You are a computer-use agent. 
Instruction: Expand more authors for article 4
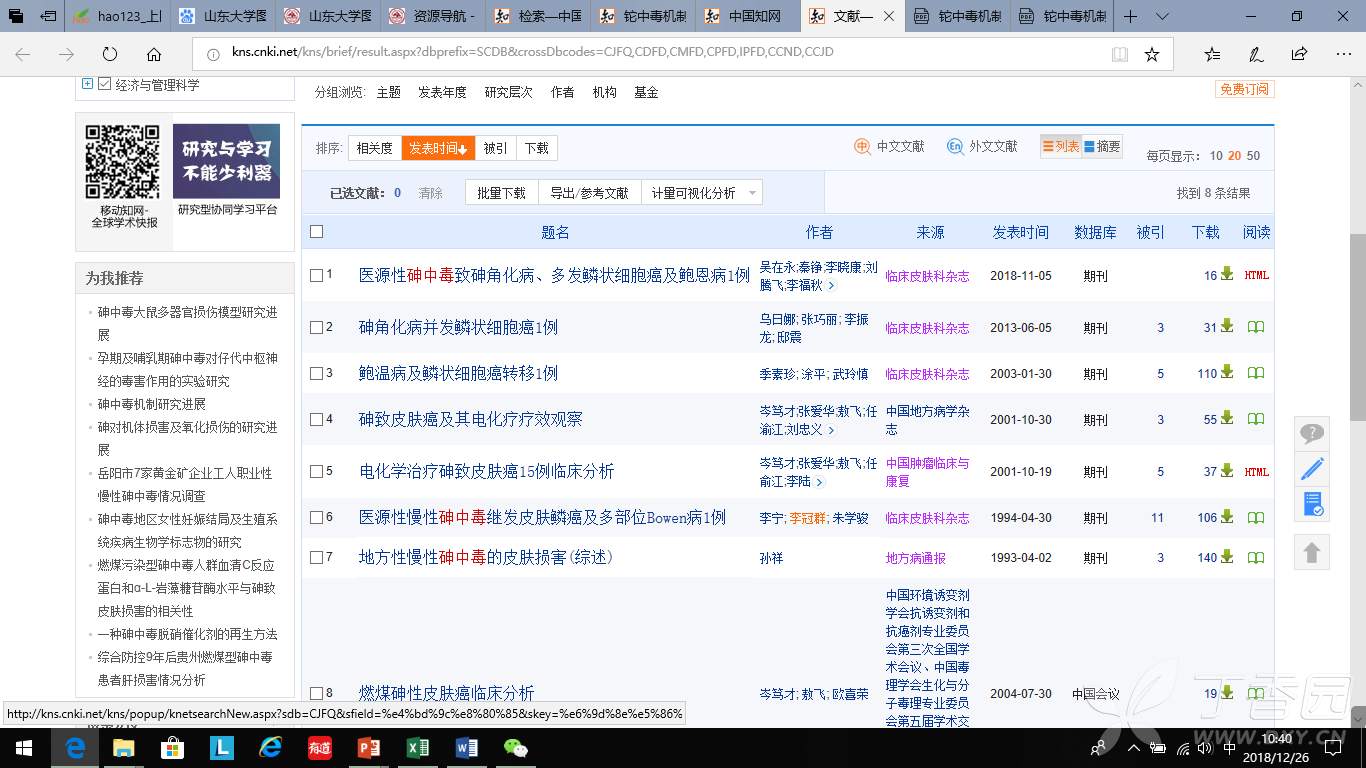[831, 430]
